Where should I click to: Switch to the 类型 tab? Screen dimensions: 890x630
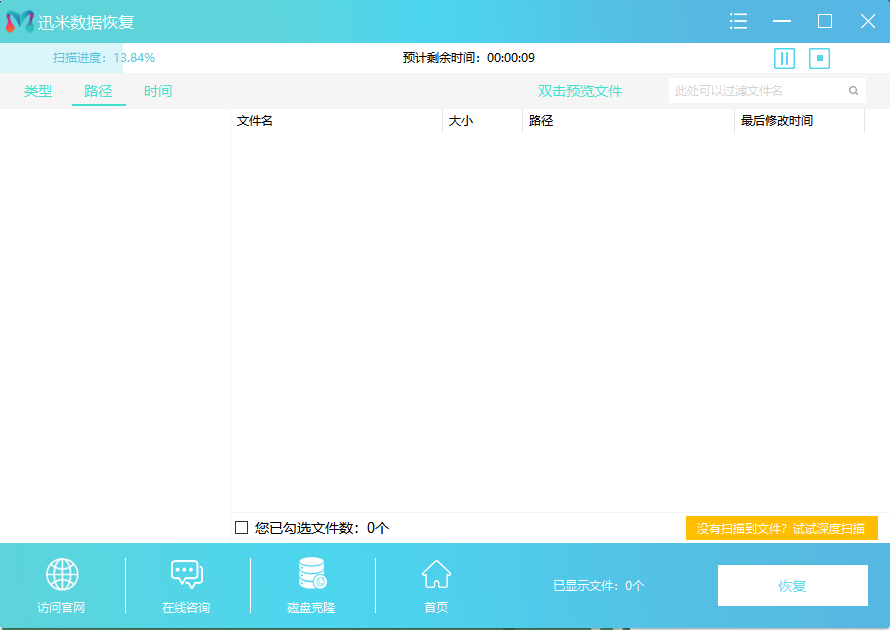pos(37,90)
